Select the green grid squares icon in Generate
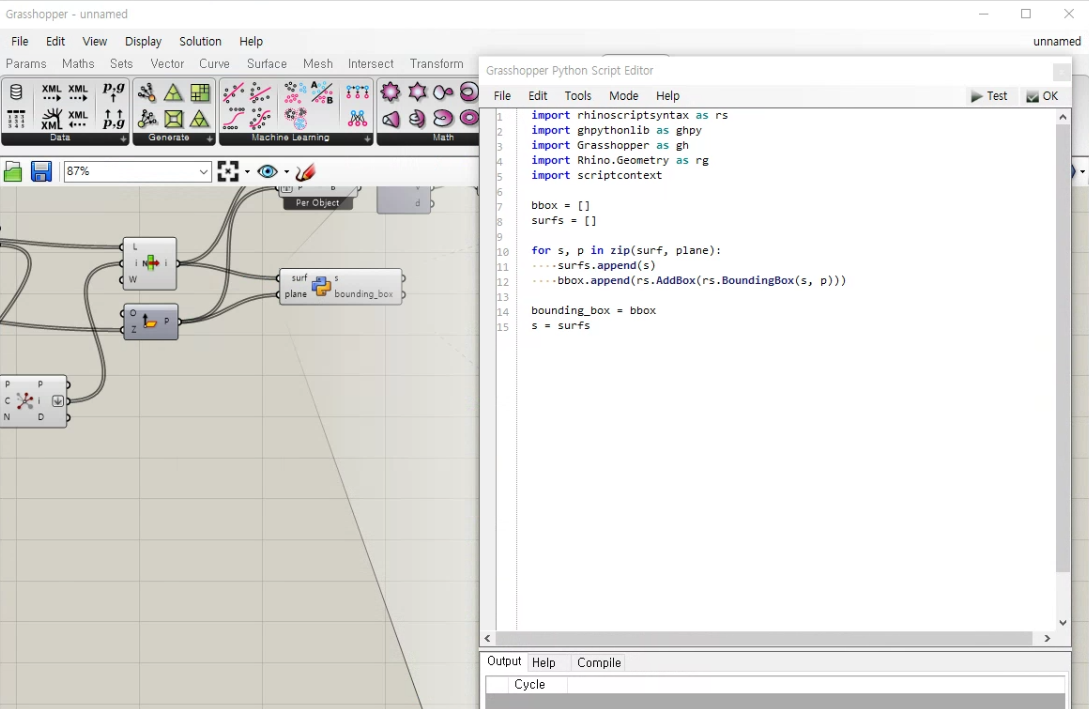1089x709 pixels. pos(200,92)
